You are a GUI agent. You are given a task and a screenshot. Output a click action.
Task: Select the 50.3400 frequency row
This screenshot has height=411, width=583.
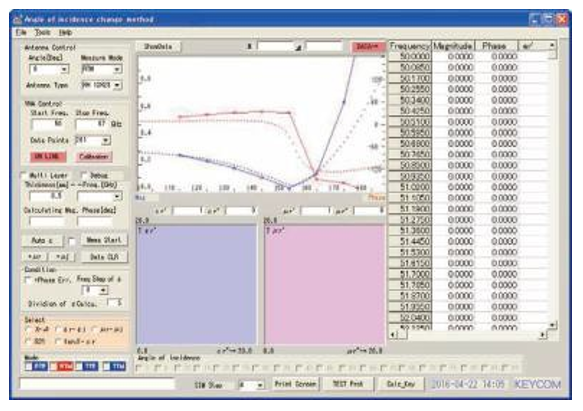(410, 100)
